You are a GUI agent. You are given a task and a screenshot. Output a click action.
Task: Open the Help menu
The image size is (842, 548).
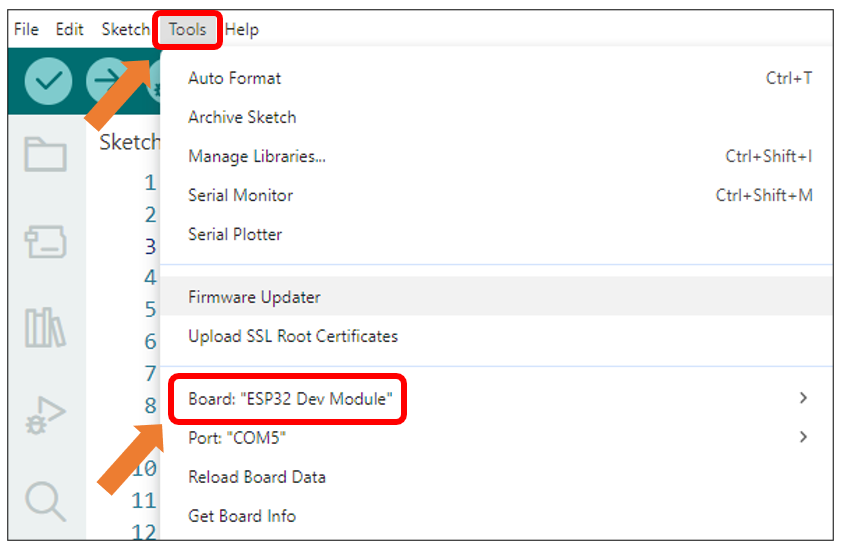242,30
